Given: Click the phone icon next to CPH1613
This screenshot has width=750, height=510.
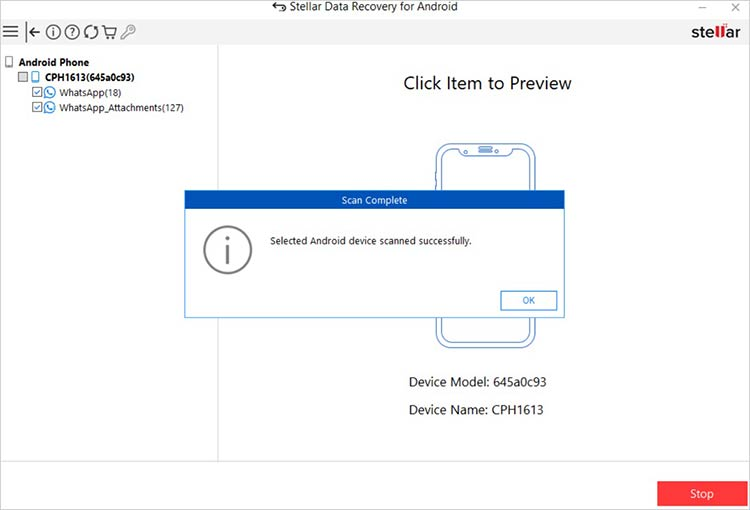Looking at the screenshot, I should [x=36, y=77].
